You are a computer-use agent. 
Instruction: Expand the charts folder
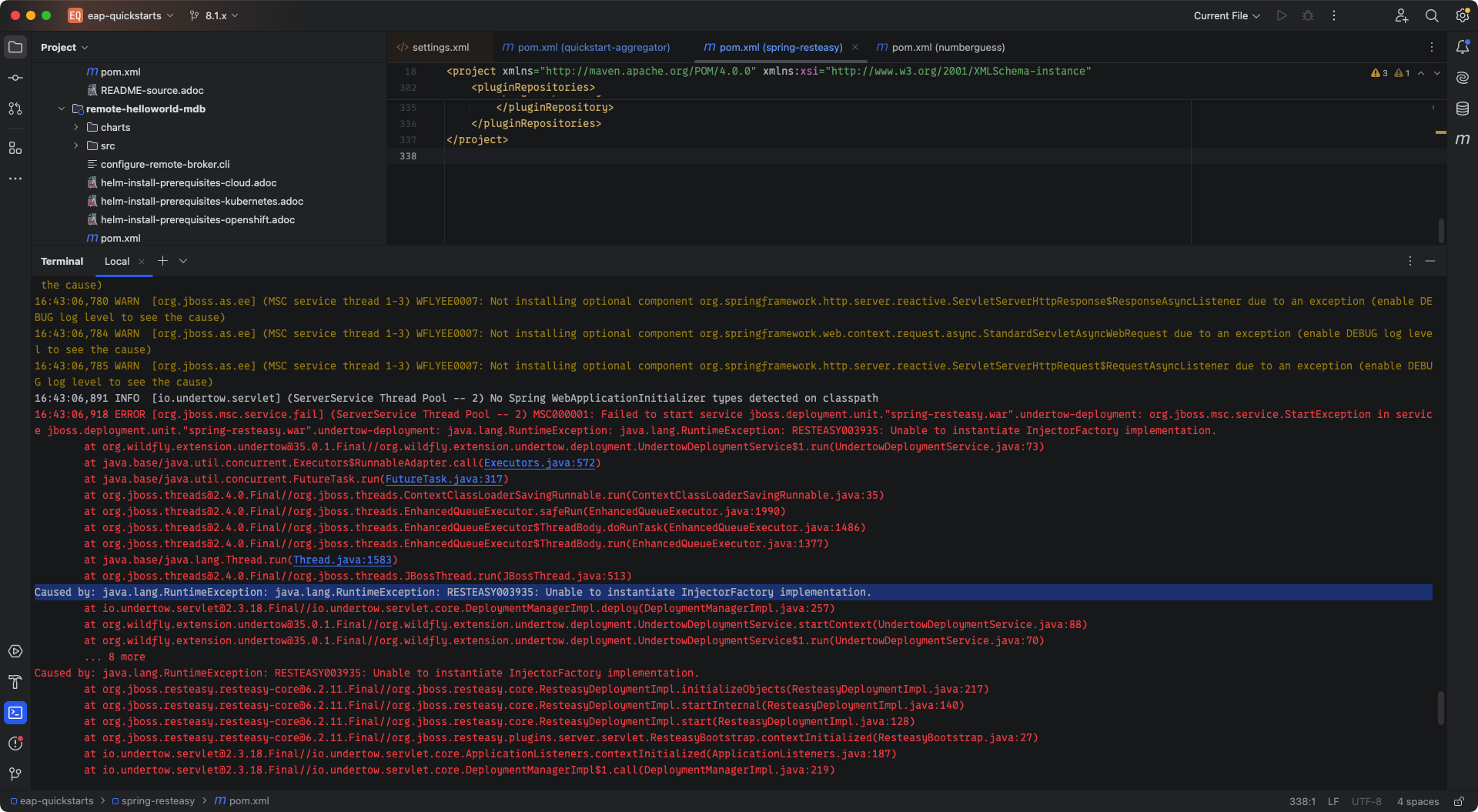76,127
